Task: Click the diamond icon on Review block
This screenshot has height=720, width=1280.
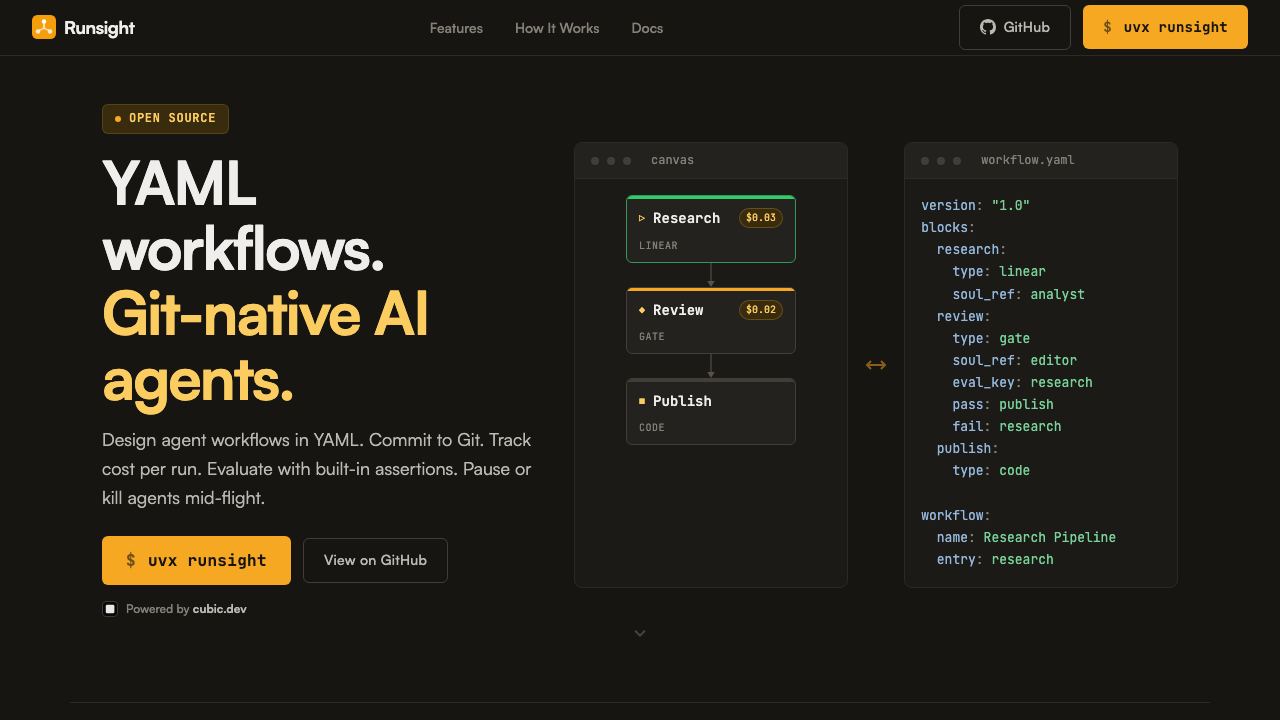Action: pos(642,310)
